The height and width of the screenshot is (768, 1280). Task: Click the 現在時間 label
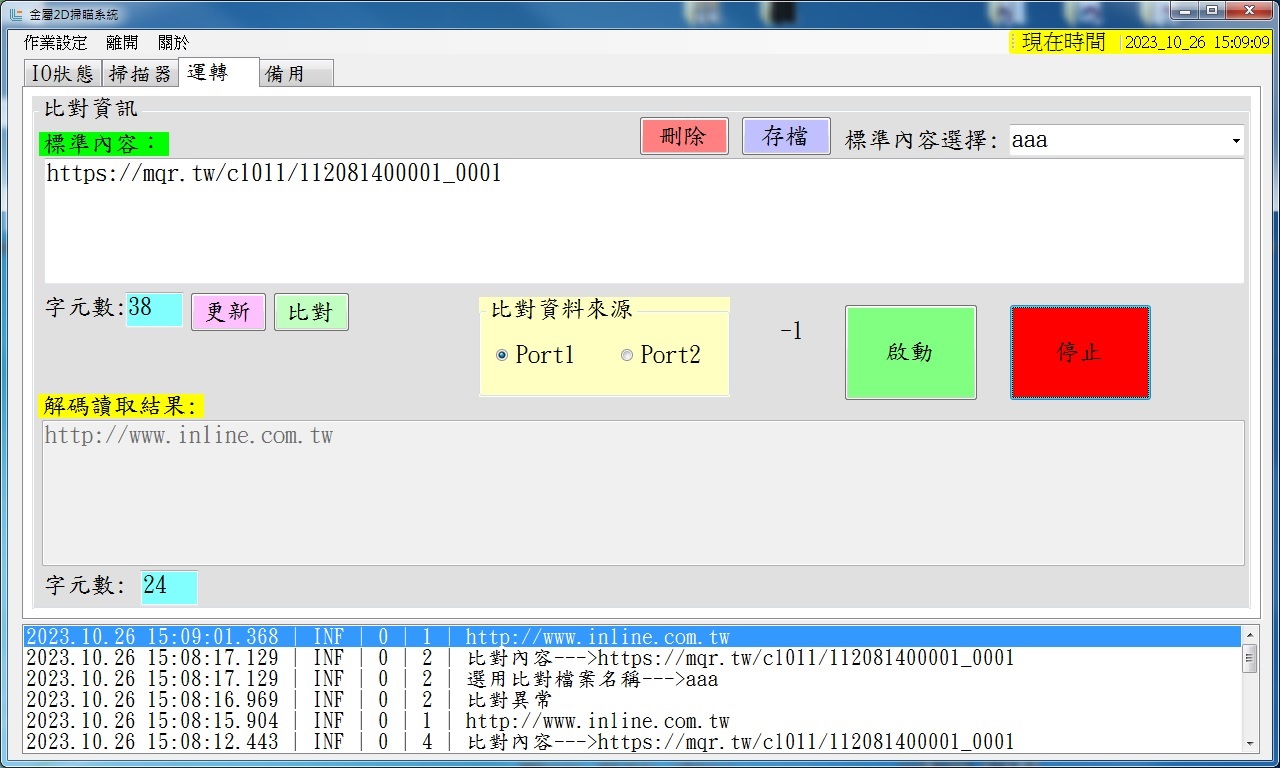(x=1064, y=42)
